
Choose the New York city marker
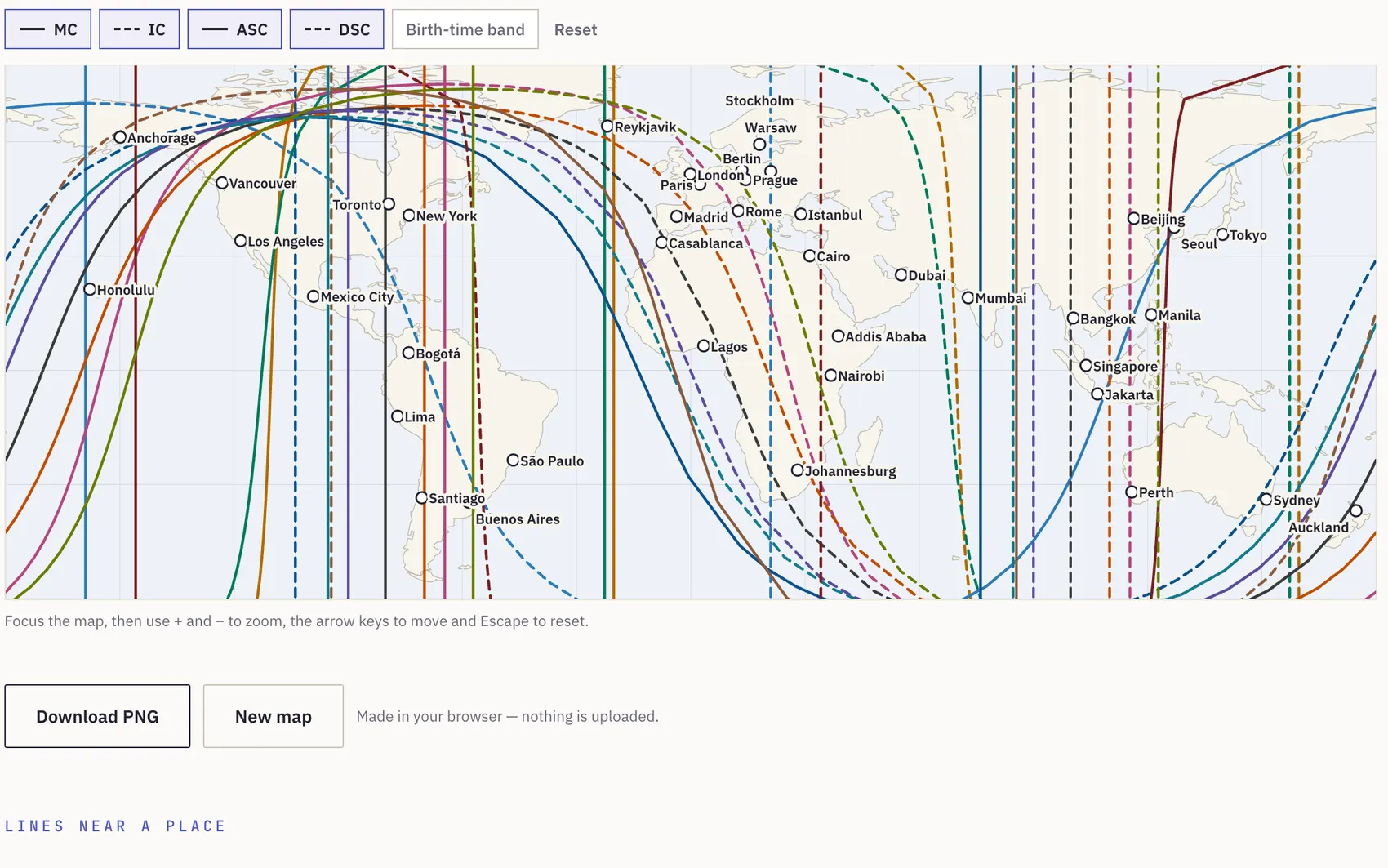(409, 216)
